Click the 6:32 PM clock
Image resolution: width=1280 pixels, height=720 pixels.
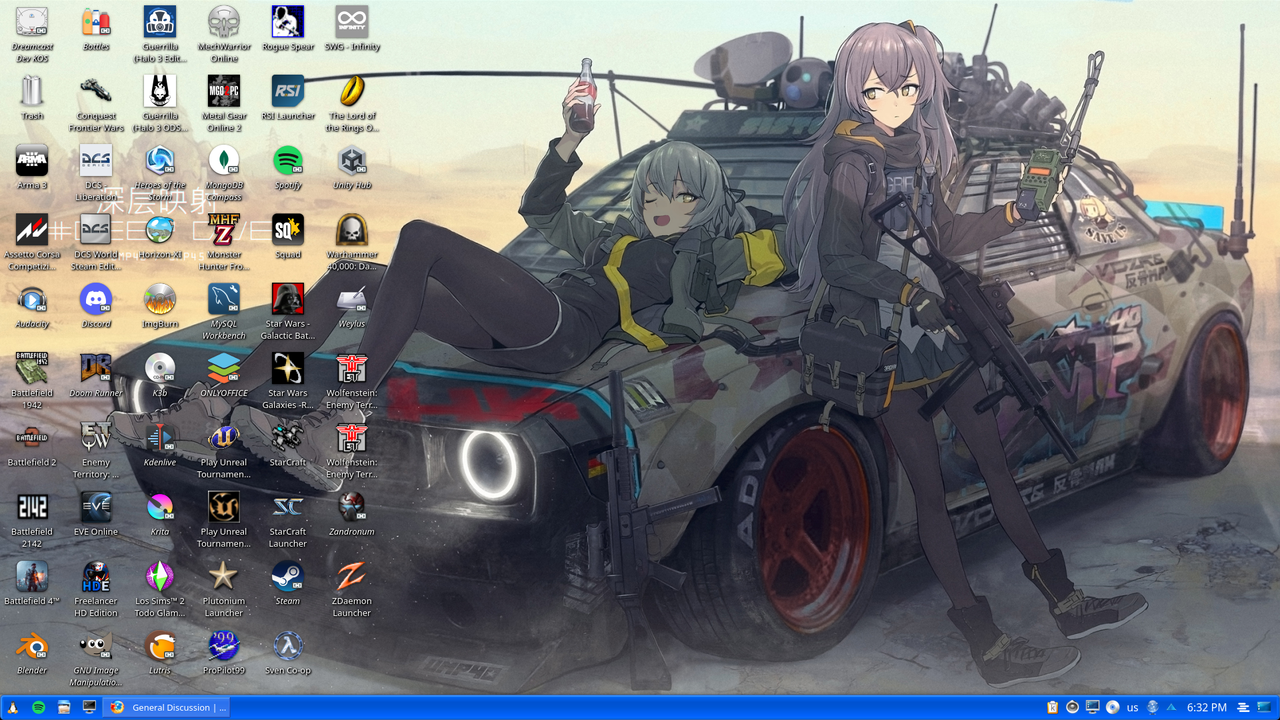pyautogui.click(x=1206, y=708)
